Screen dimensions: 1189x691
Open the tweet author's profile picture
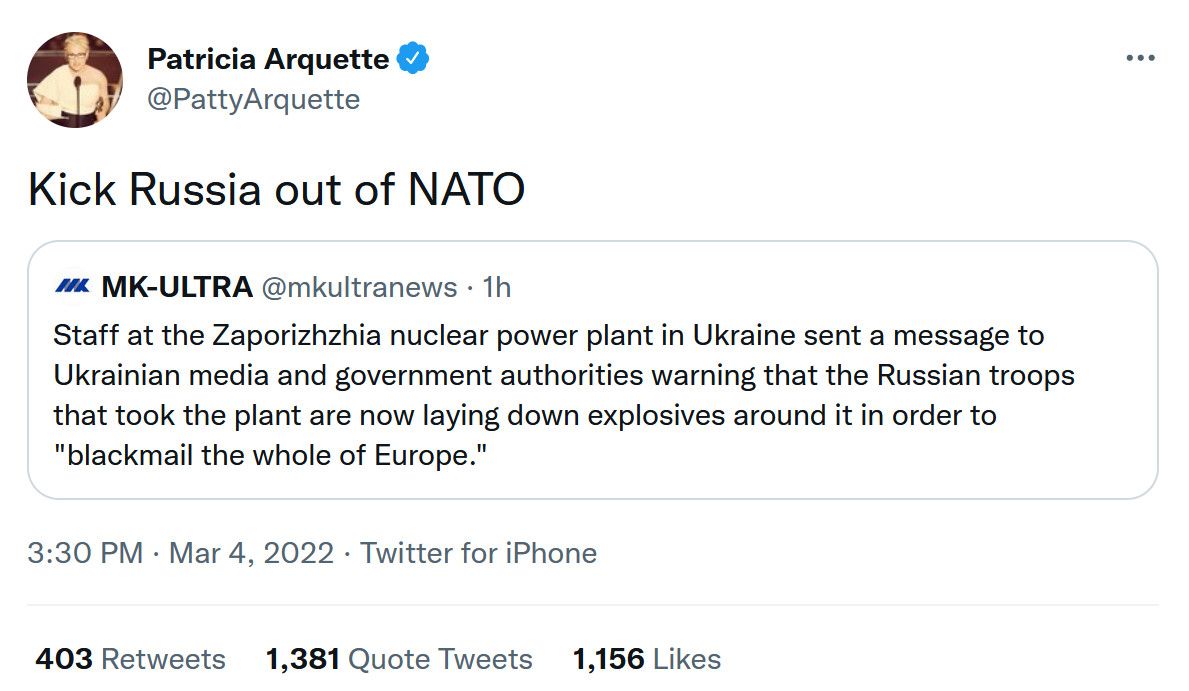75,80
